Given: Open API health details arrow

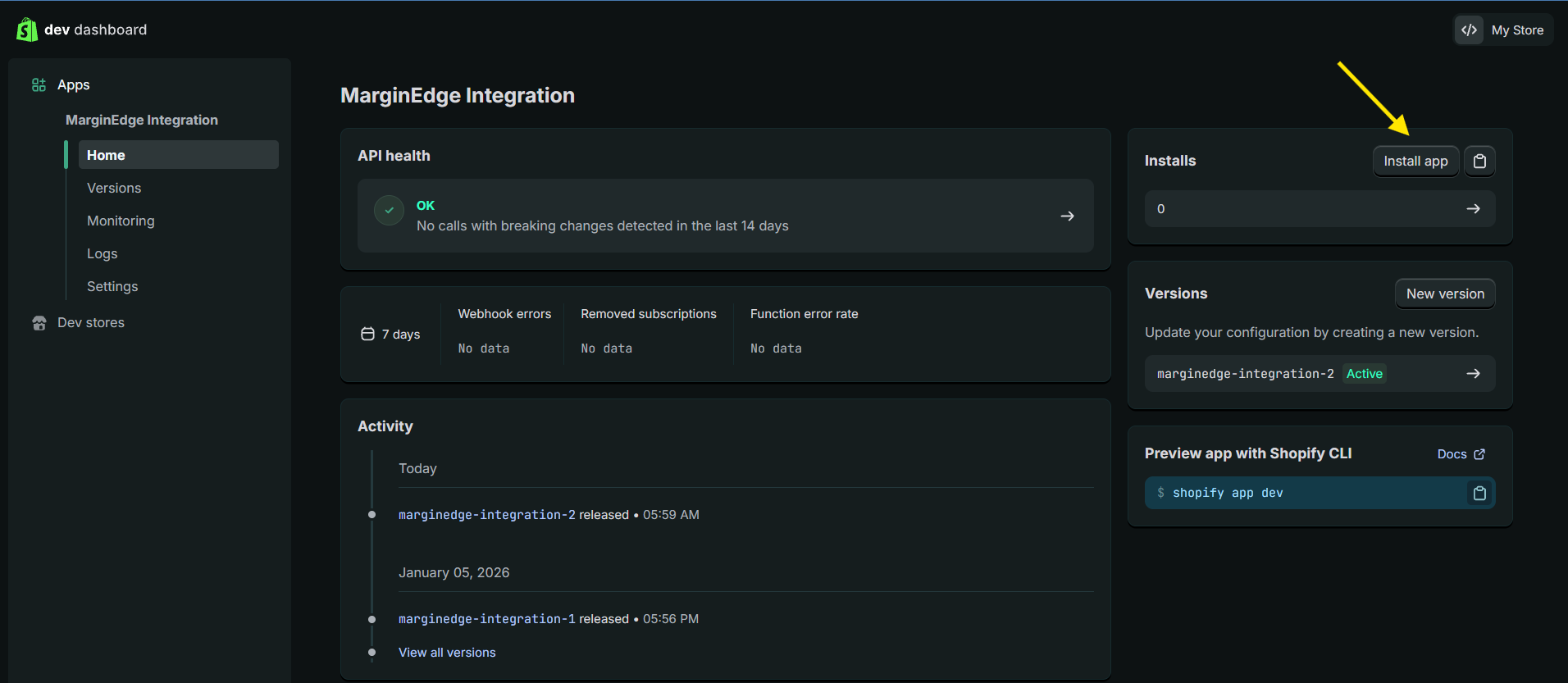Looking at the screenshot, I should coord(1067,216).
